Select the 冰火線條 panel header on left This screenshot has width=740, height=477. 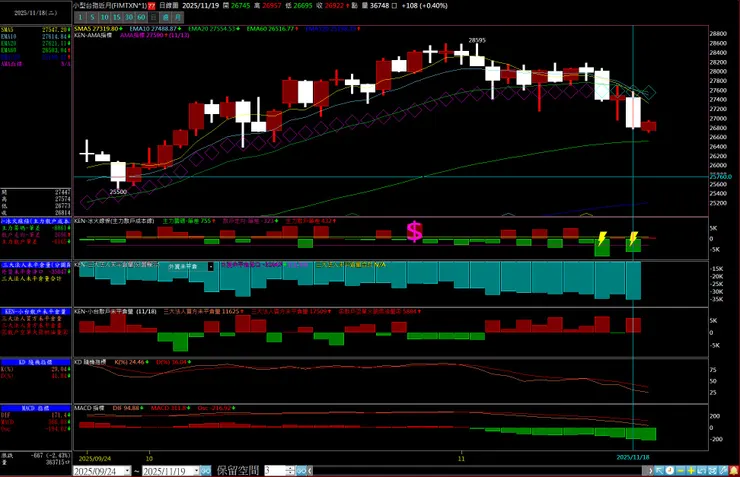pos(36,221)
